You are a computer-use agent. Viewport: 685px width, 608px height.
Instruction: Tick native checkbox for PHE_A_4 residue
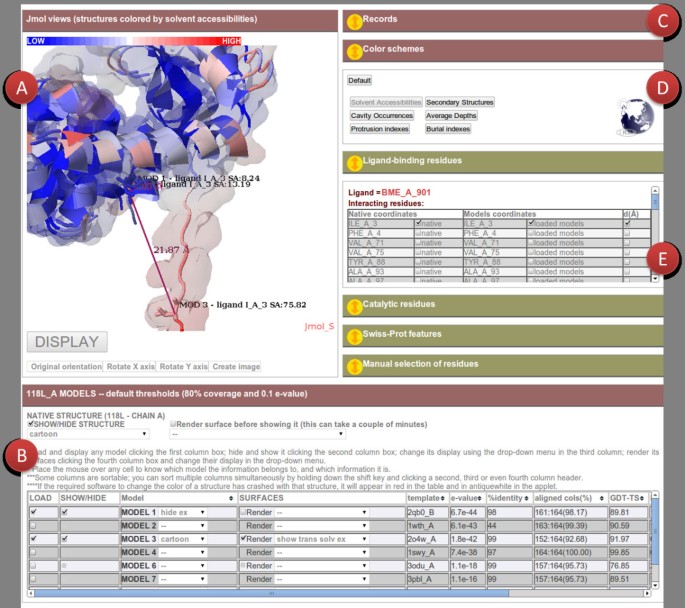(x=418, y=233)
